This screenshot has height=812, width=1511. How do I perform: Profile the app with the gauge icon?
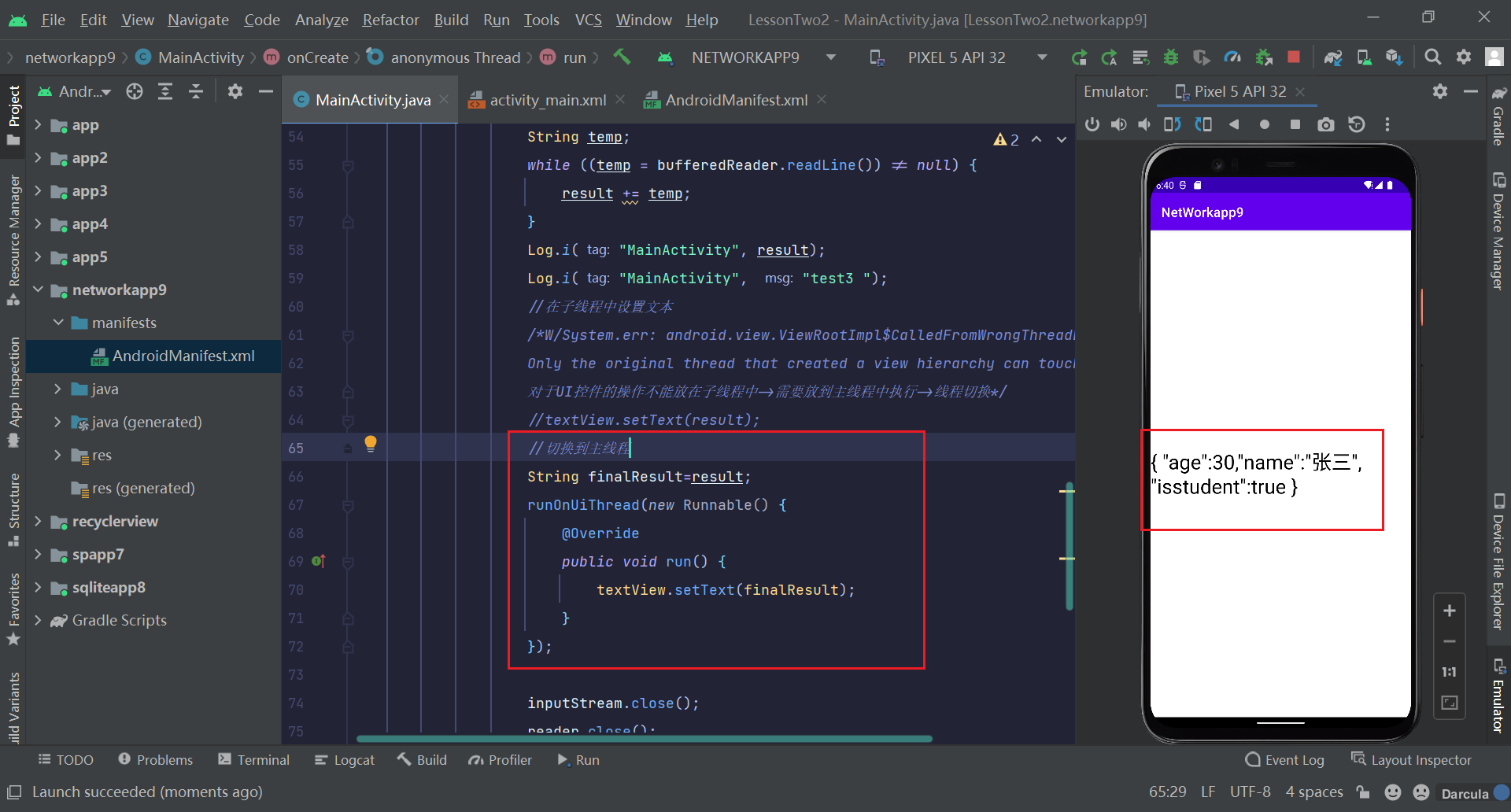(x=1232, y=57)
